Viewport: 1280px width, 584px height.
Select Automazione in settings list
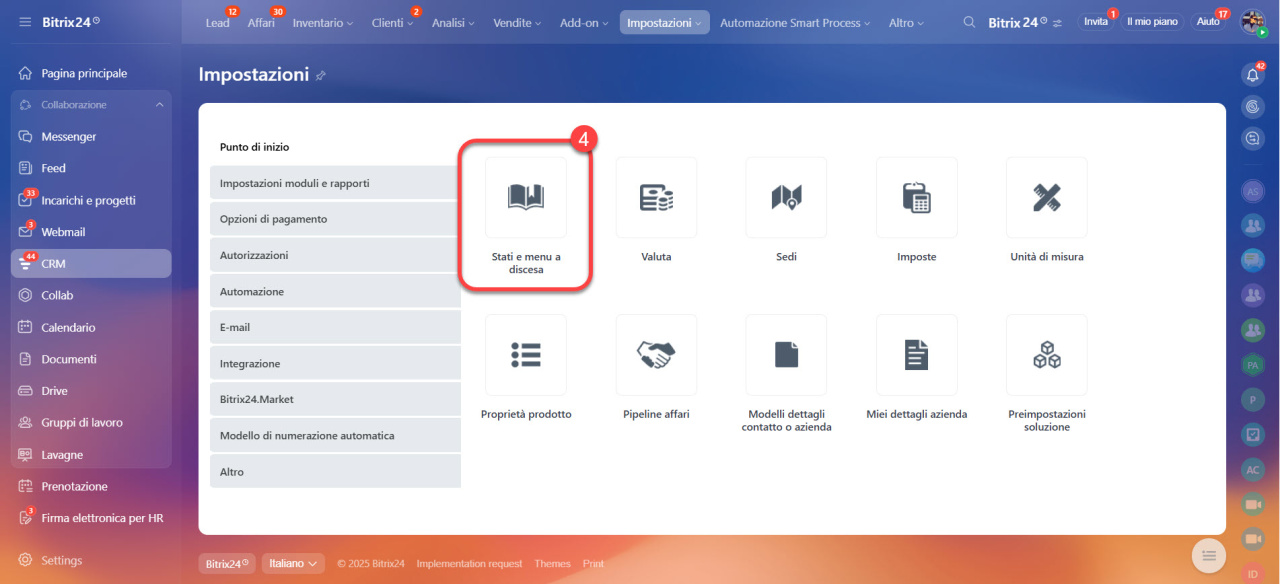click(335, 291)
